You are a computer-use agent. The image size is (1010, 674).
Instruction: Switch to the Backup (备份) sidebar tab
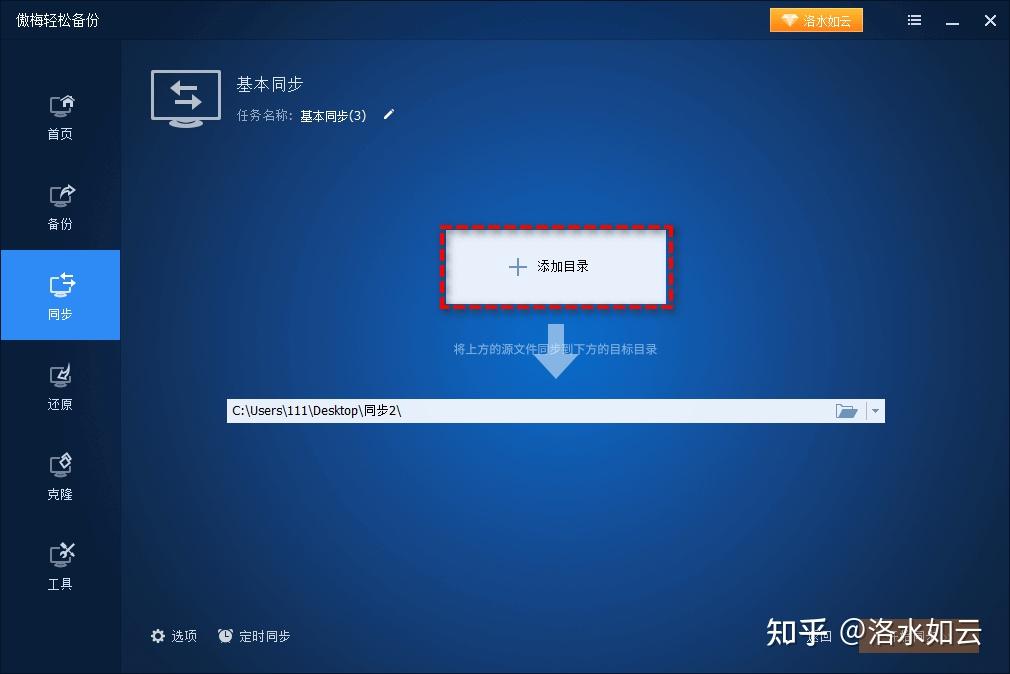[x=61, y=206]
